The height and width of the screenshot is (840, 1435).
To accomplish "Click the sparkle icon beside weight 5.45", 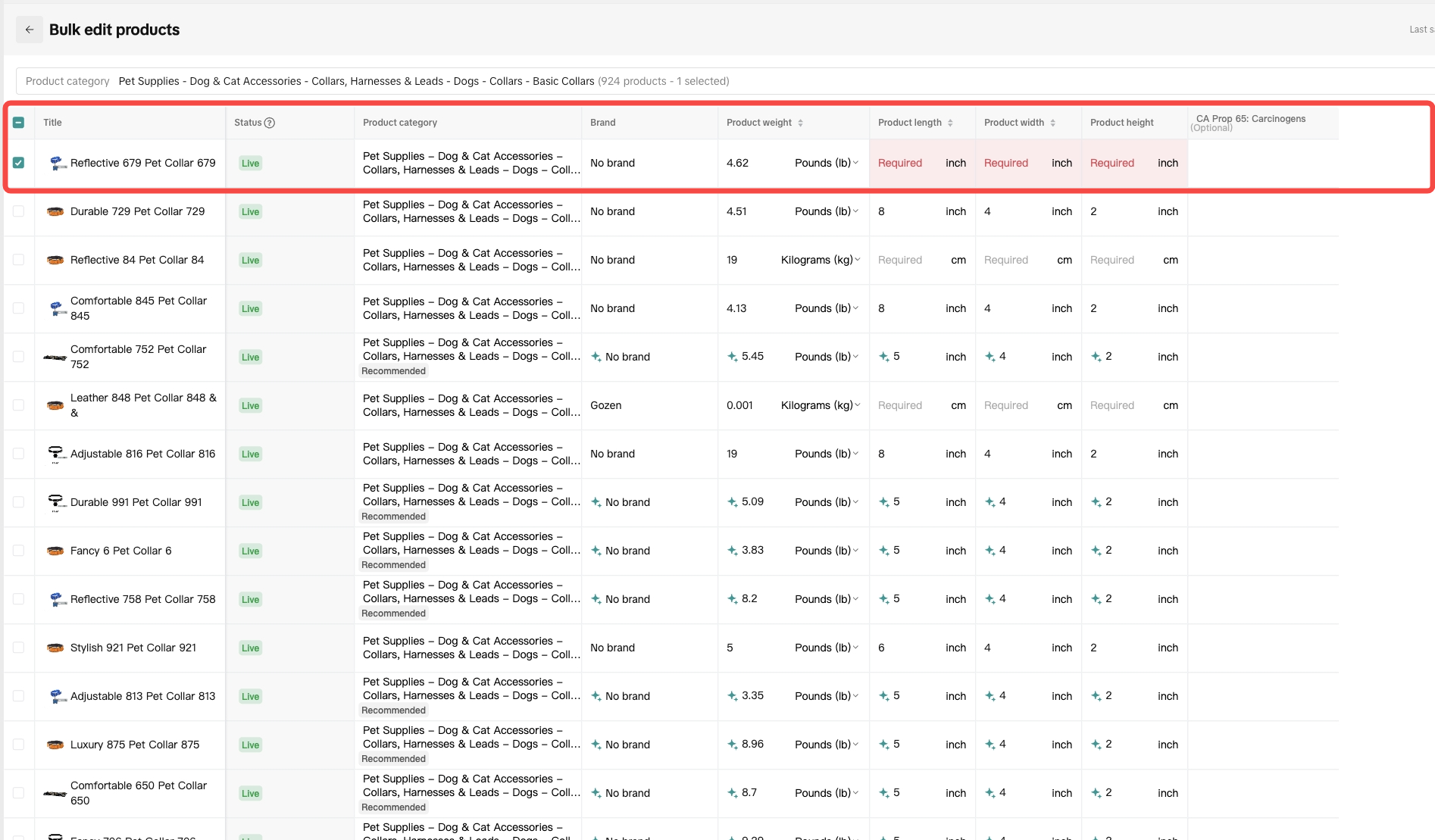I will pos(732,357).
